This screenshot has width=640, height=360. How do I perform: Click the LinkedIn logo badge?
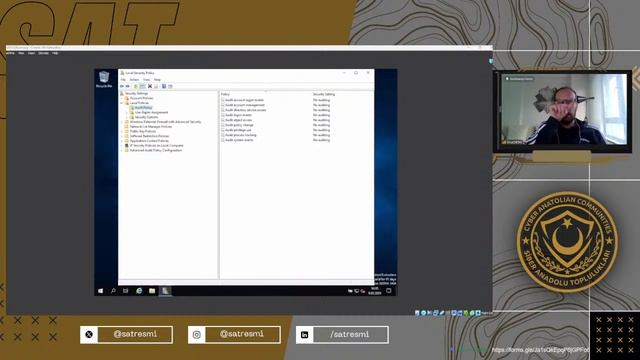click(304, 335)
